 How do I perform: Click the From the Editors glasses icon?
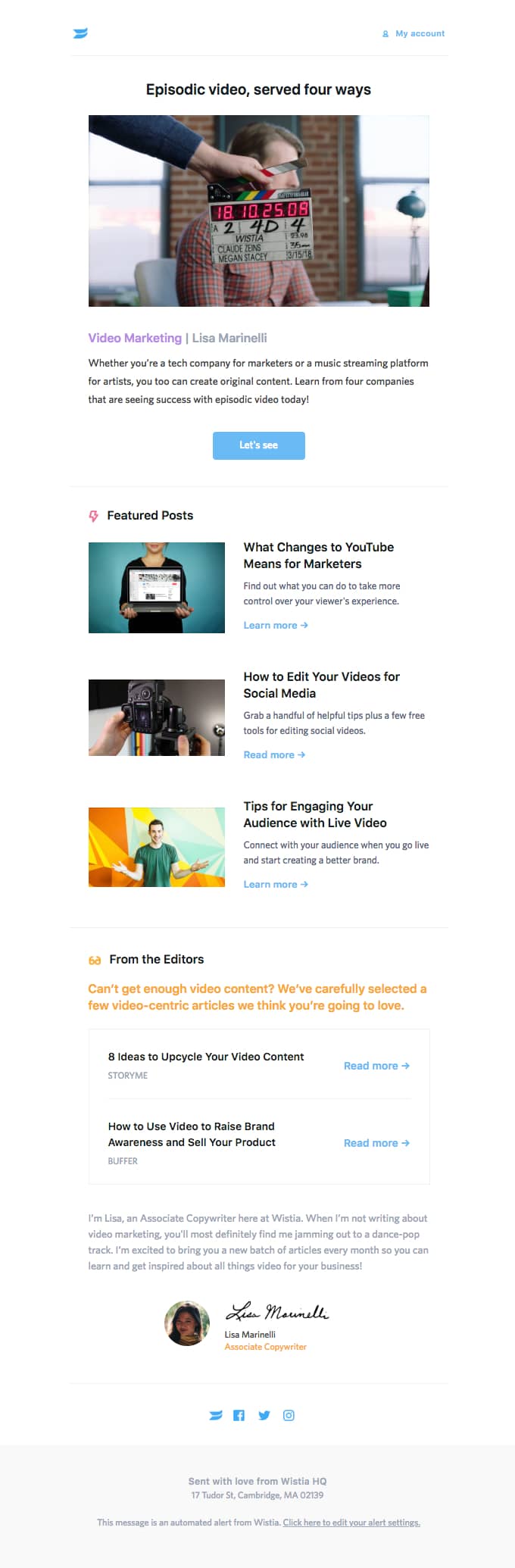(x=95, y=960)
